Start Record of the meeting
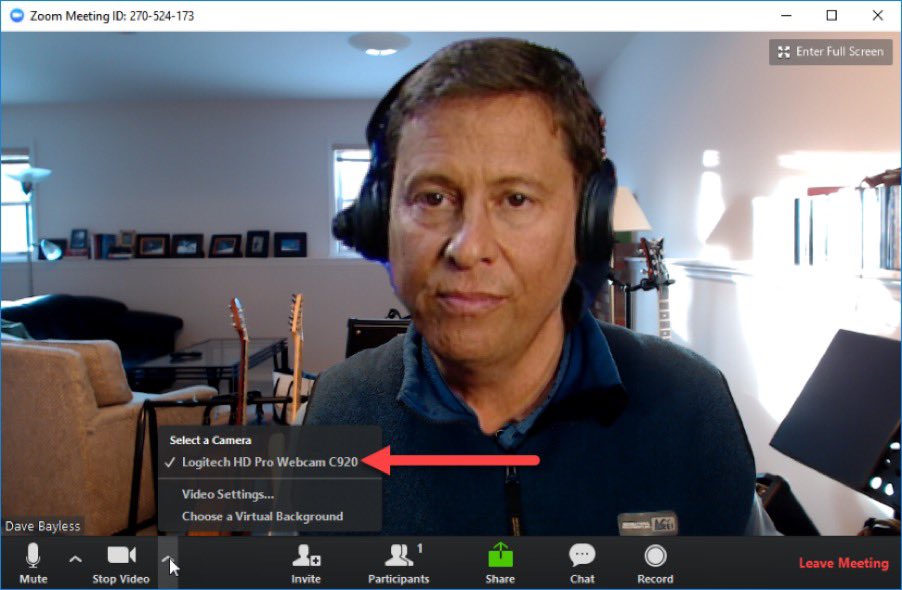 [x=655, y=563]
